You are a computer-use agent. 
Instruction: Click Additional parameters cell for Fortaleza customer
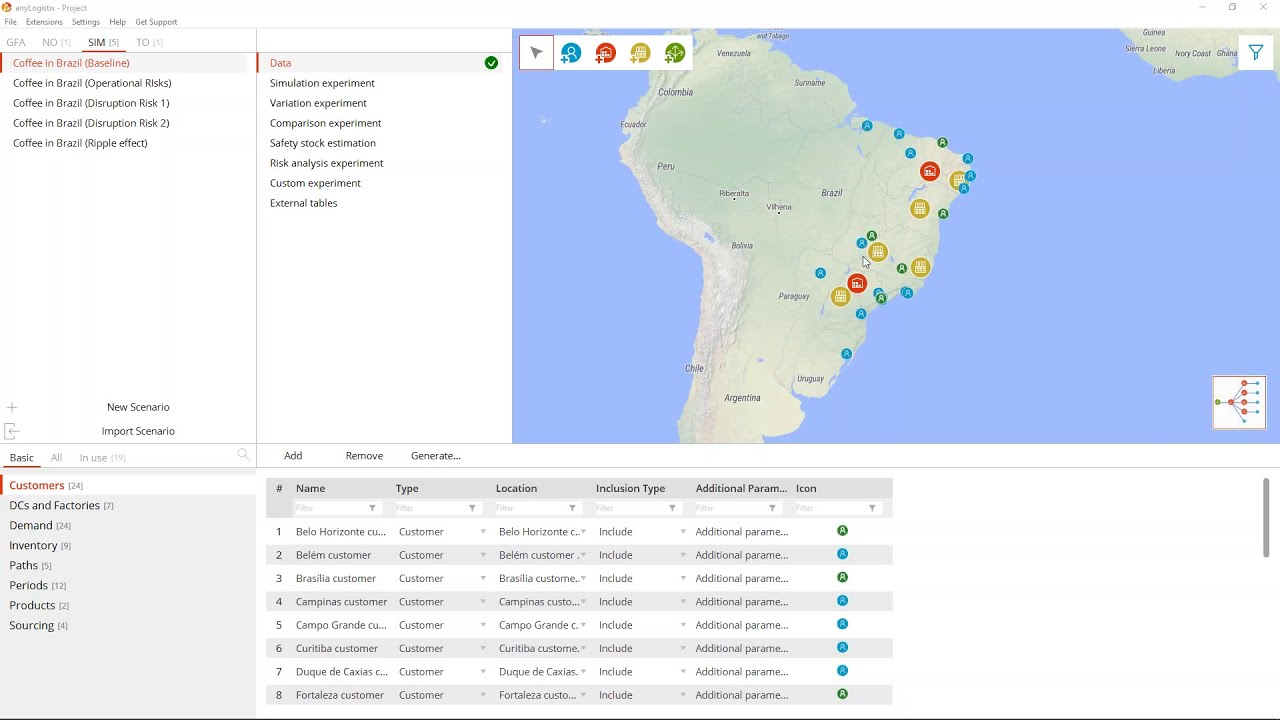(x=741, y=695)
